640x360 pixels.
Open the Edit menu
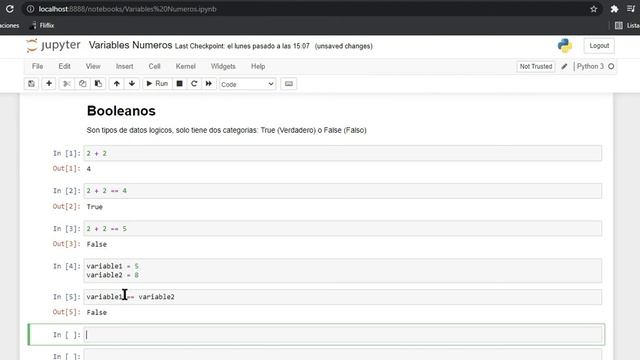[x=64, y=66]
